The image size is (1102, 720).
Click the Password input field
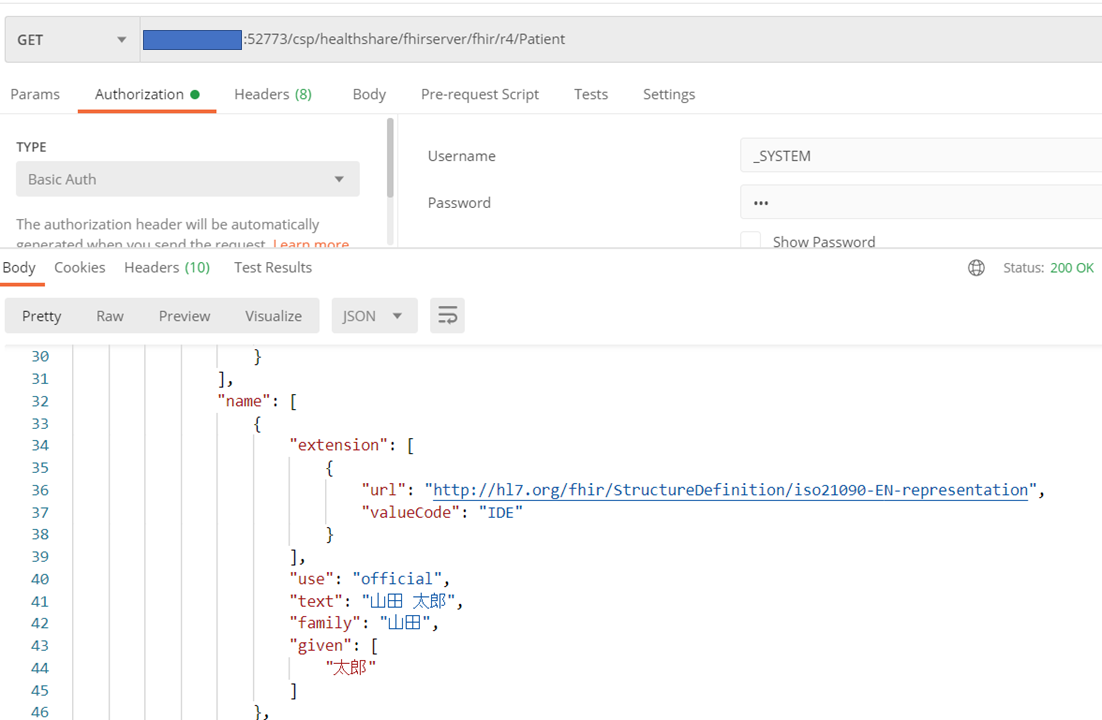click(920, 202)
